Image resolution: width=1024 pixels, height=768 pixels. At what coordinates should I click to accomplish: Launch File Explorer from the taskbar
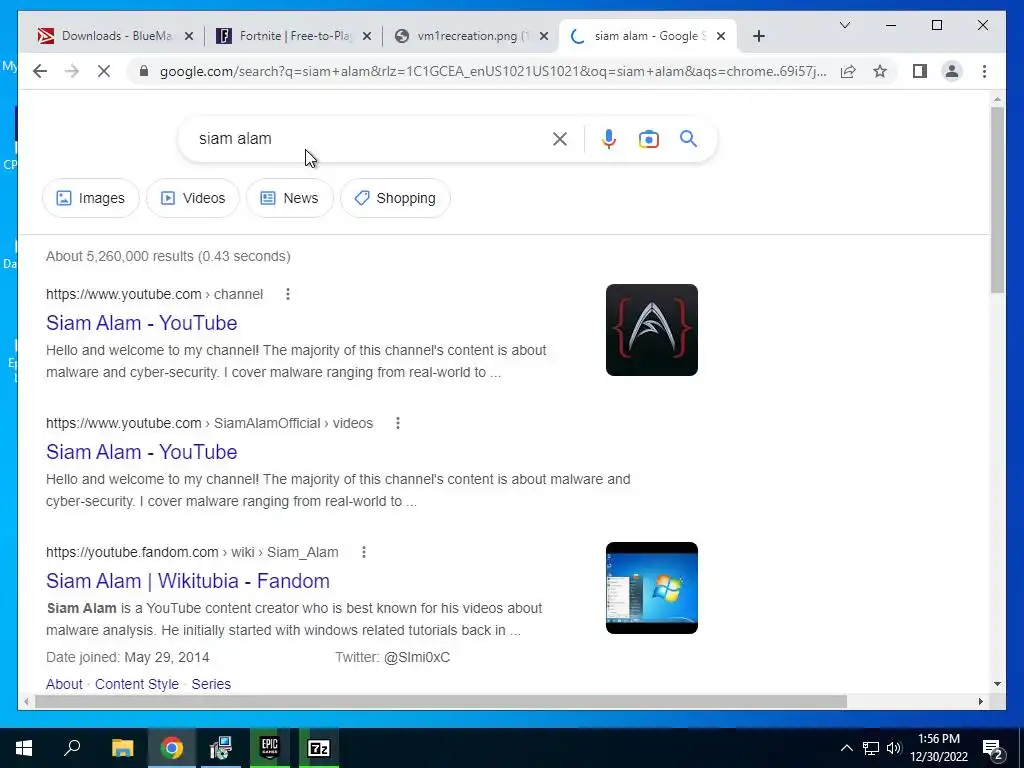pyautogui.click(x=122, y=748)
